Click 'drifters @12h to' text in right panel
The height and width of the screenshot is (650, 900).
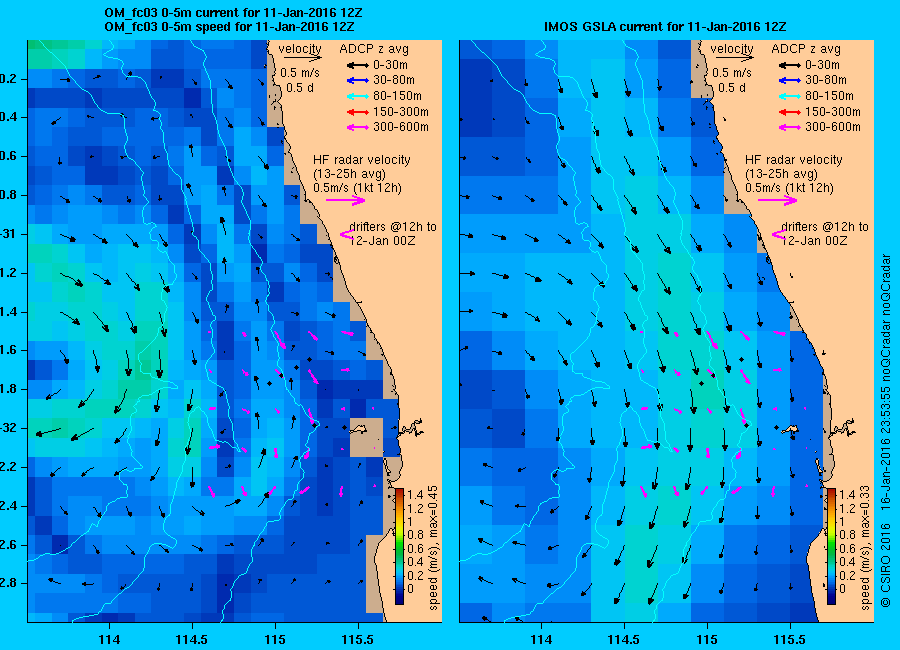point(825,227)
